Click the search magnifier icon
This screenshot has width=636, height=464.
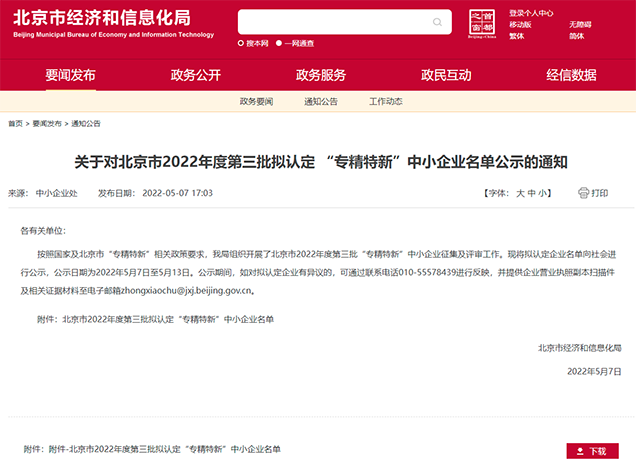point(437,21)
